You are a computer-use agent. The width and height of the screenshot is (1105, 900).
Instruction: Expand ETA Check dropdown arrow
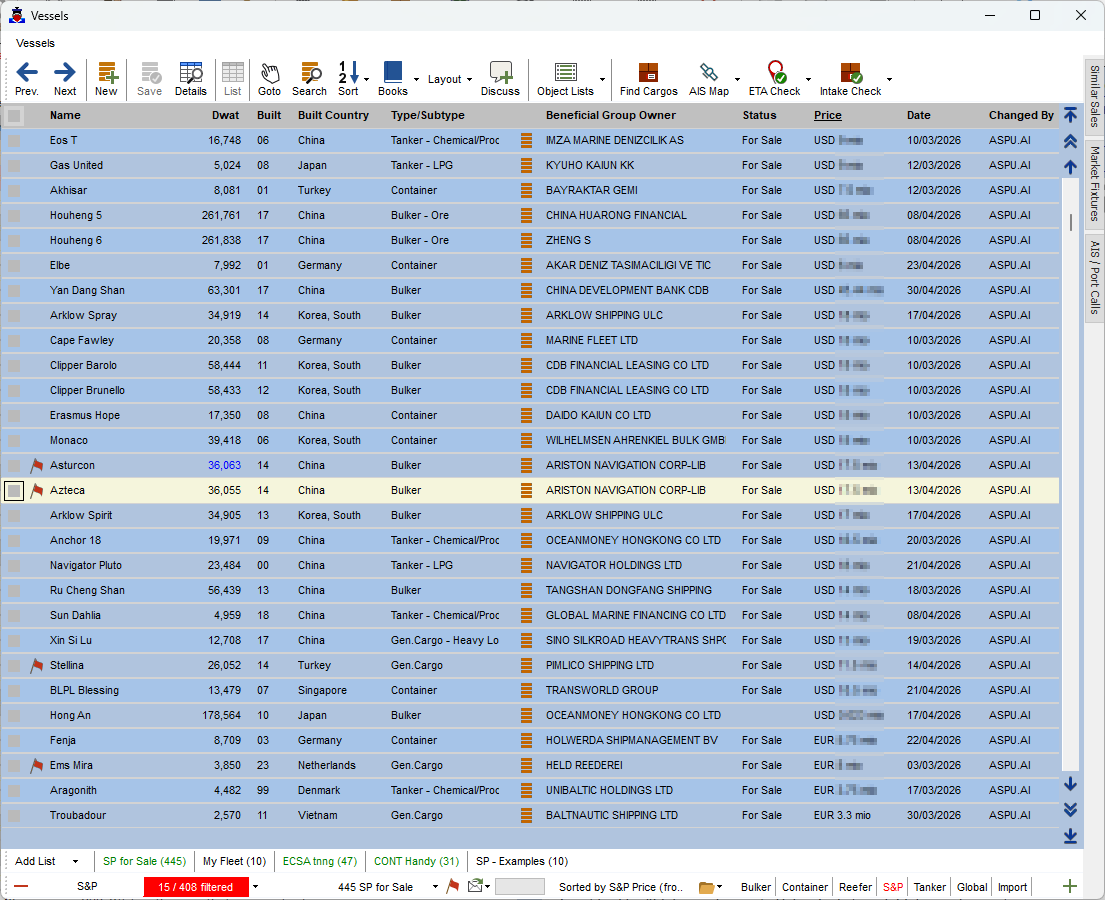(x=808, y=79)
